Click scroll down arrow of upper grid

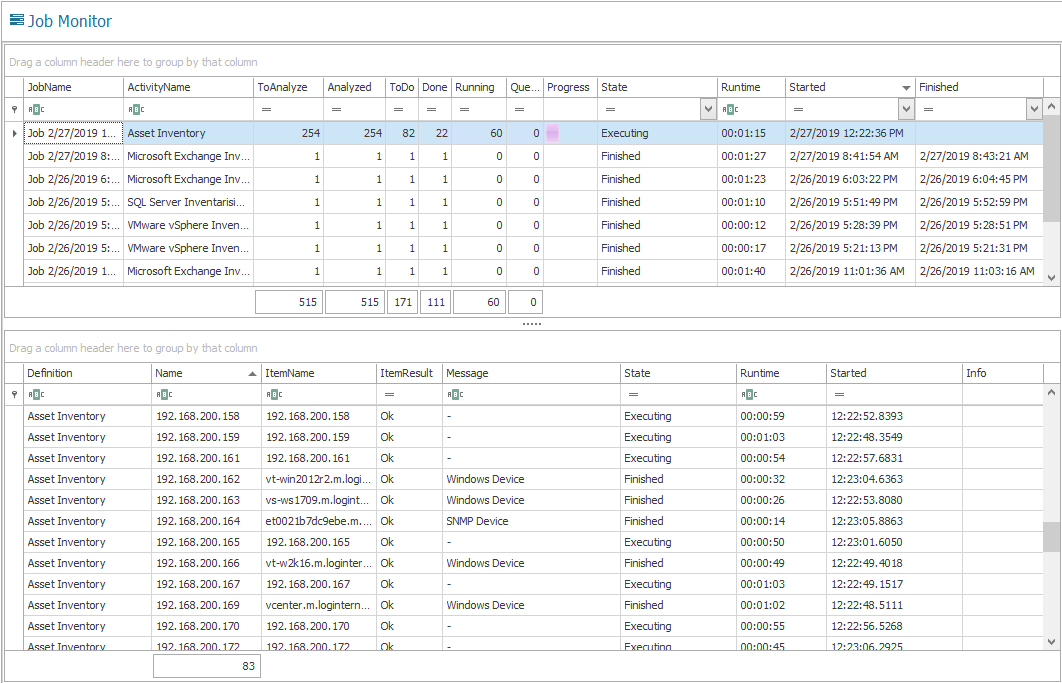tap(1051, 277)
